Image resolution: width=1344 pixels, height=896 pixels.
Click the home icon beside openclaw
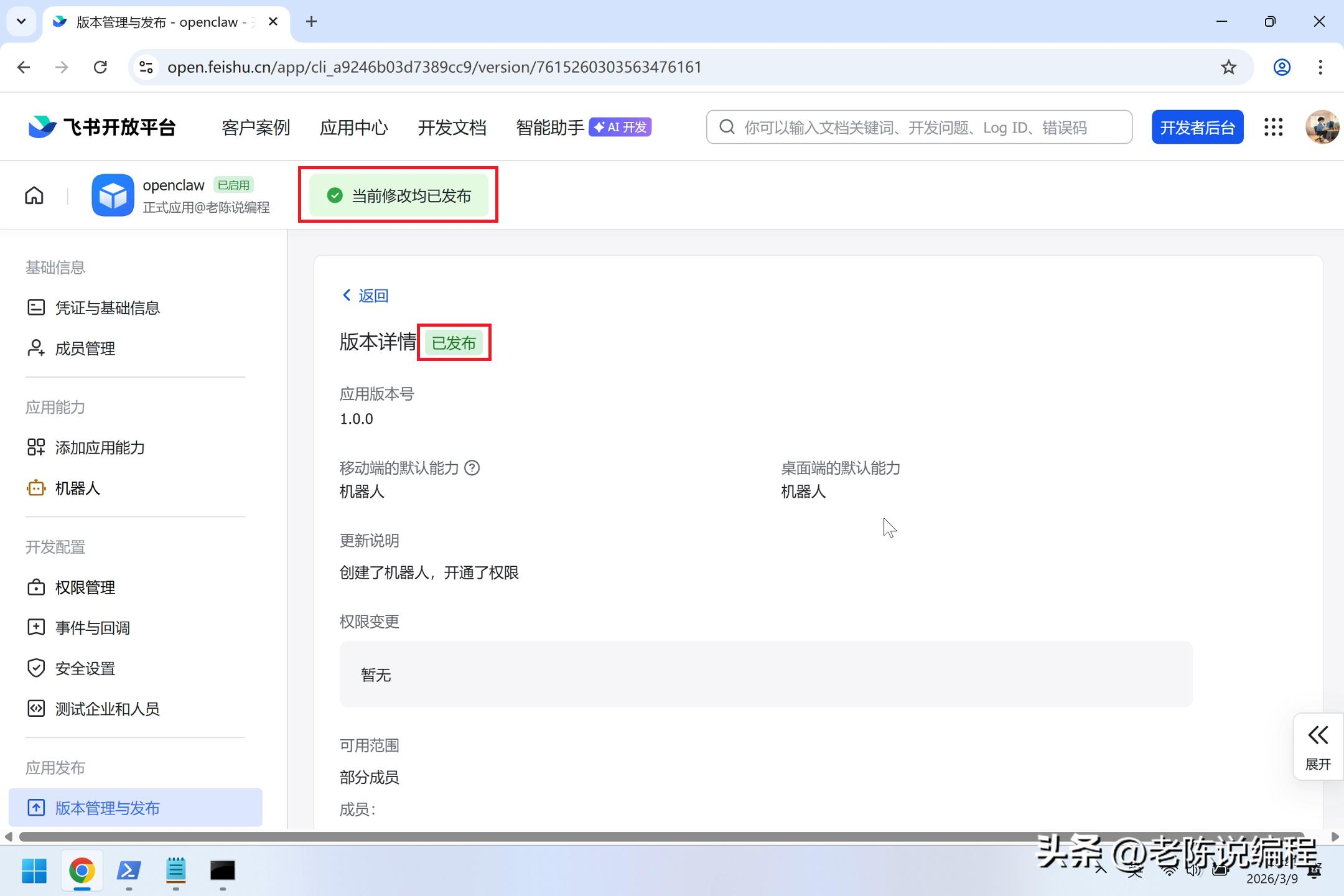pyautogui.click(x=34, y=195)
